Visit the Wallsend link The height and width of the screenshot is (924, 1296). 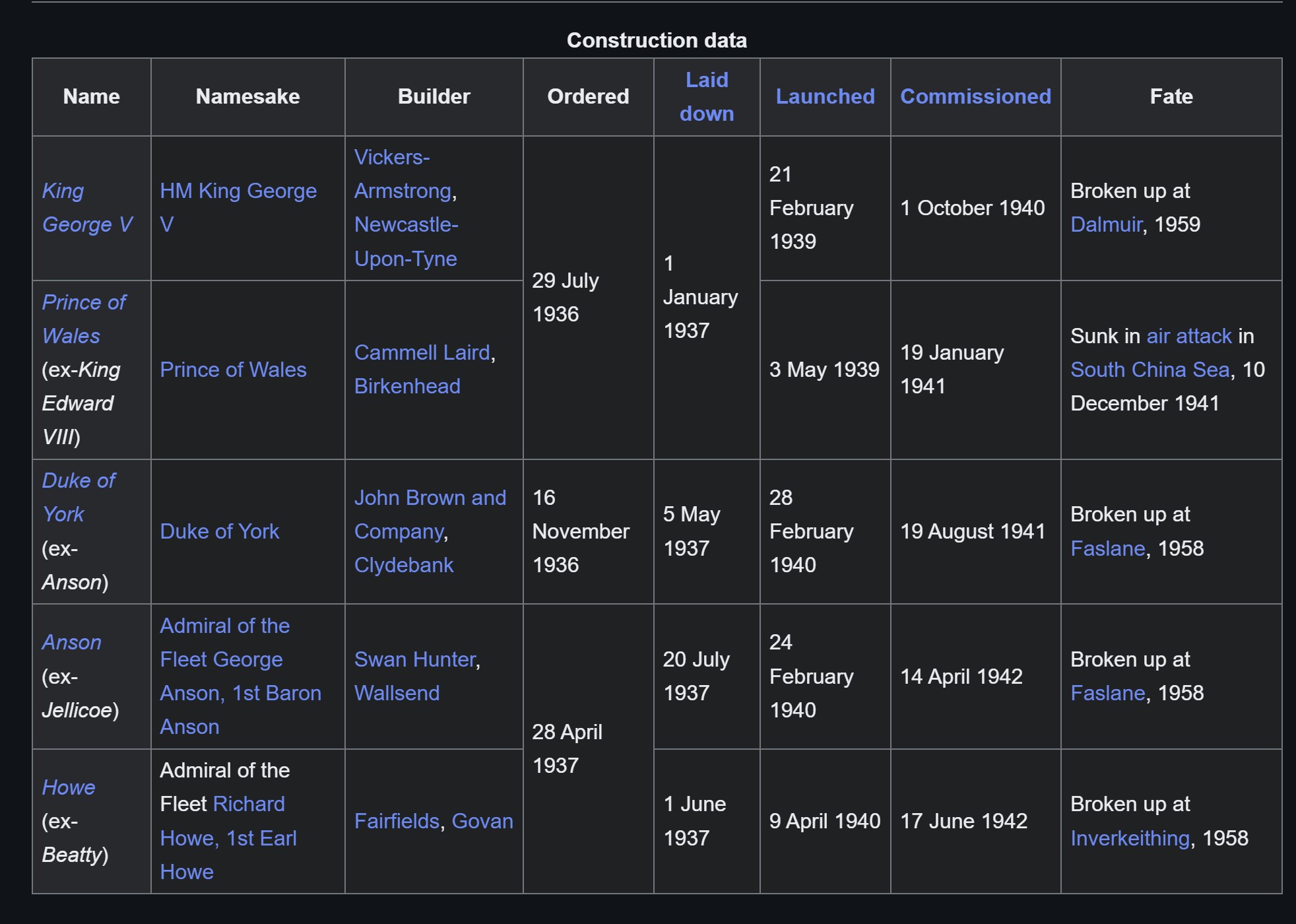(x=397, y=694)
